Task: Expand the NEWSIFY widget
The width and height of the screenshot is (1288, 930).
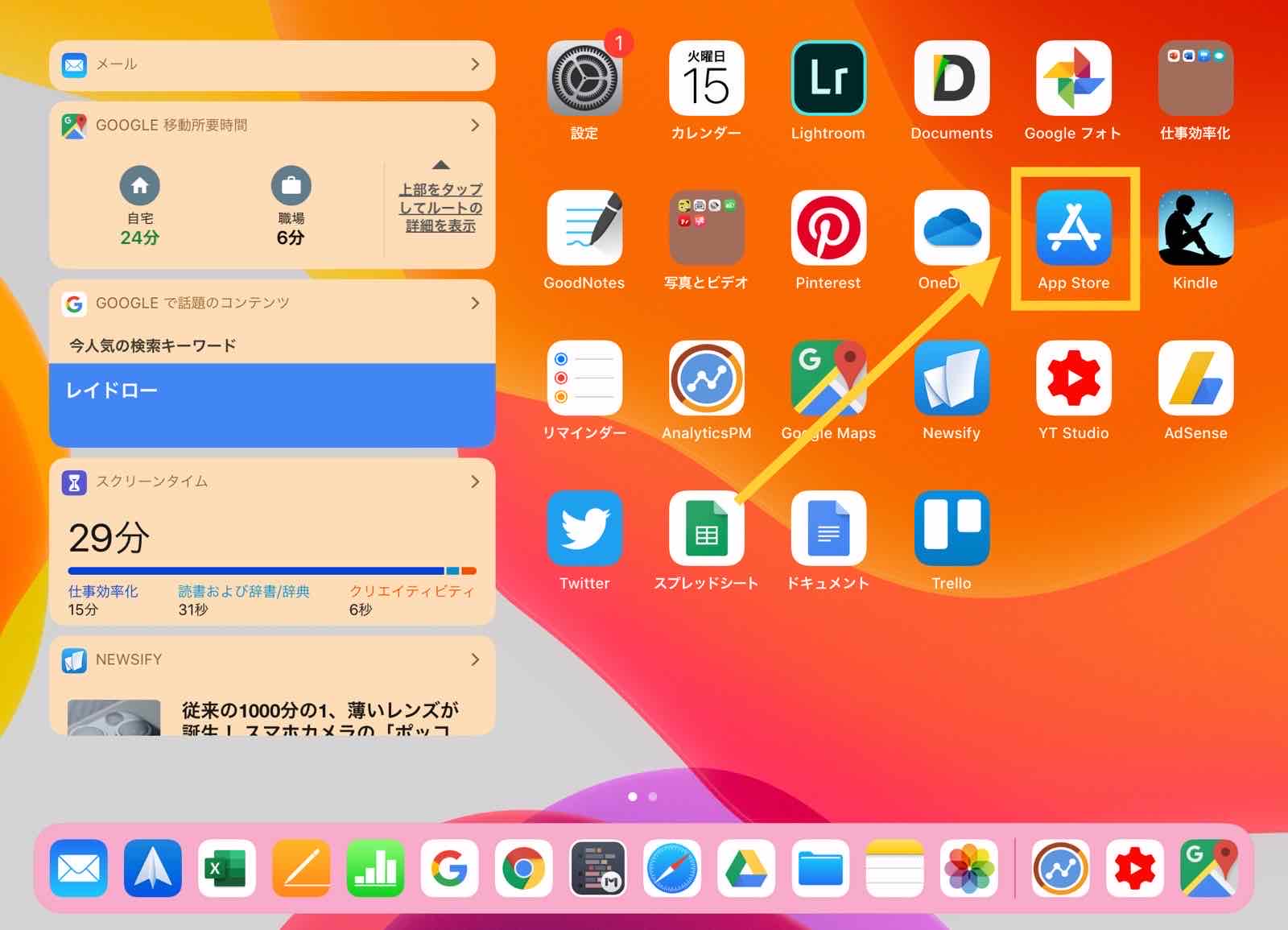Action: coord(475,659)
